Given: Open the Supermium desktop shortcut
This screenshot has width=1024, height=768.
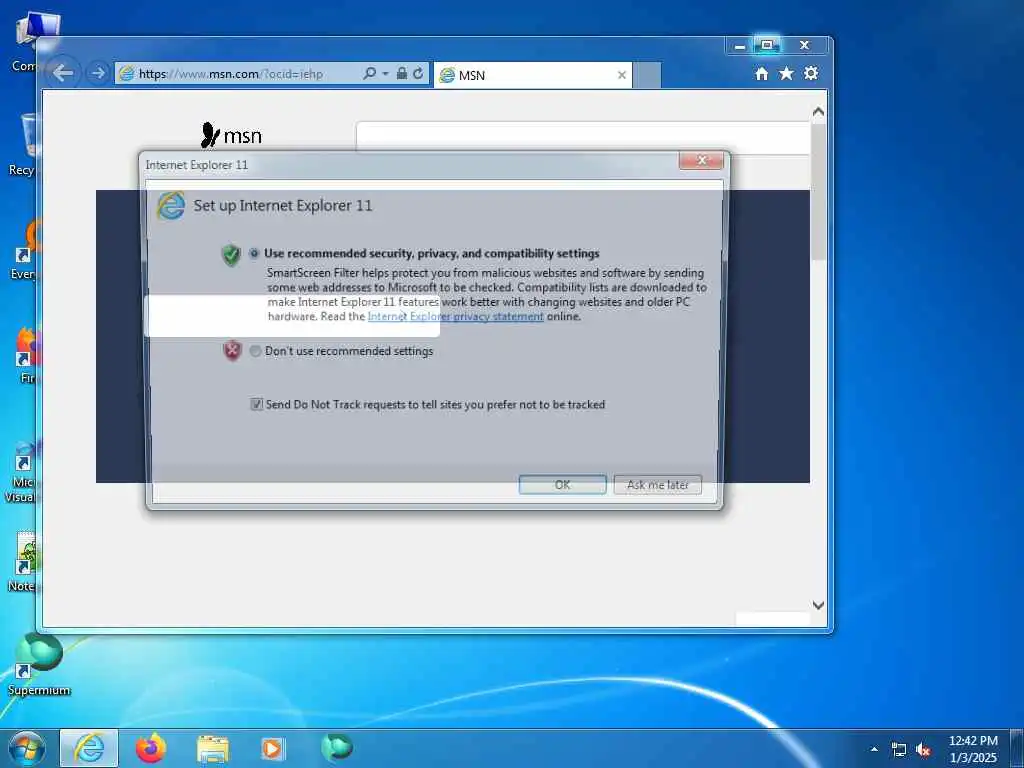Looking at the screenshot, I should [x=39, y=664].
